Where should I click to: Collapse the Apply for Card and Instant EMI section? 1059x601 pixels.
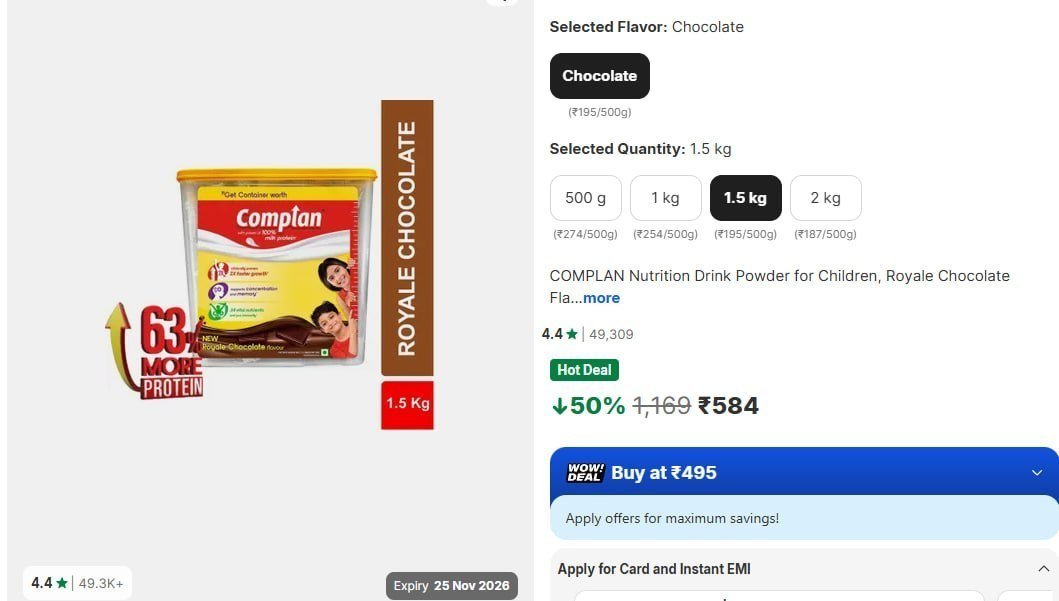[1043, 569]
